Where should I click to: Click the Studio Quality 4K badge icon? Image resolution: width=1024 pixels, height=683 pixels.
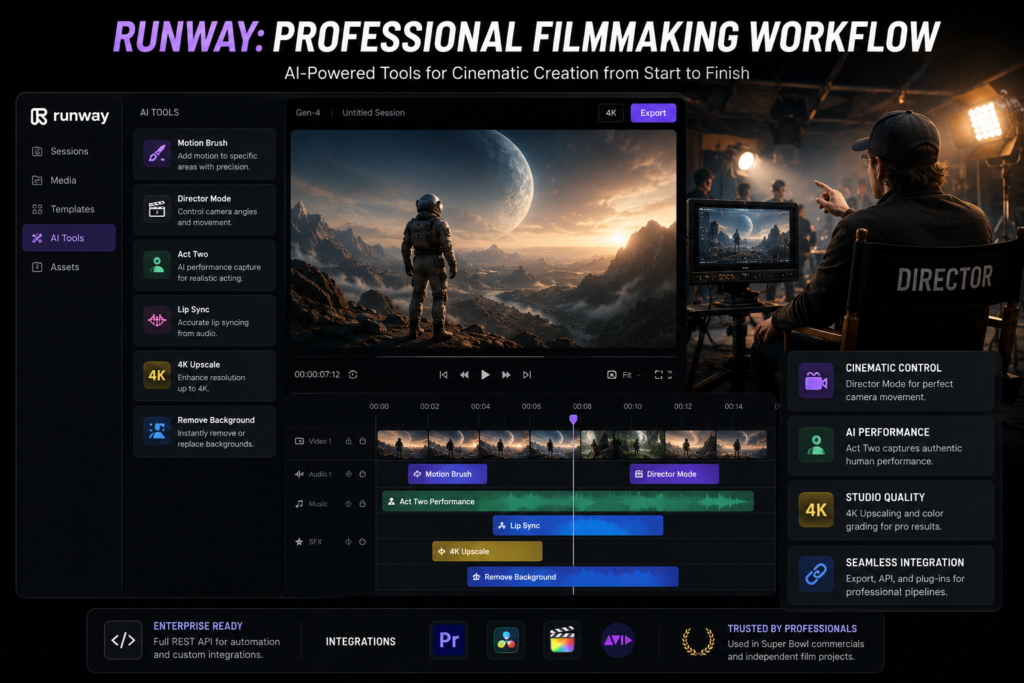pyautogui.click(x=816, y=510)
